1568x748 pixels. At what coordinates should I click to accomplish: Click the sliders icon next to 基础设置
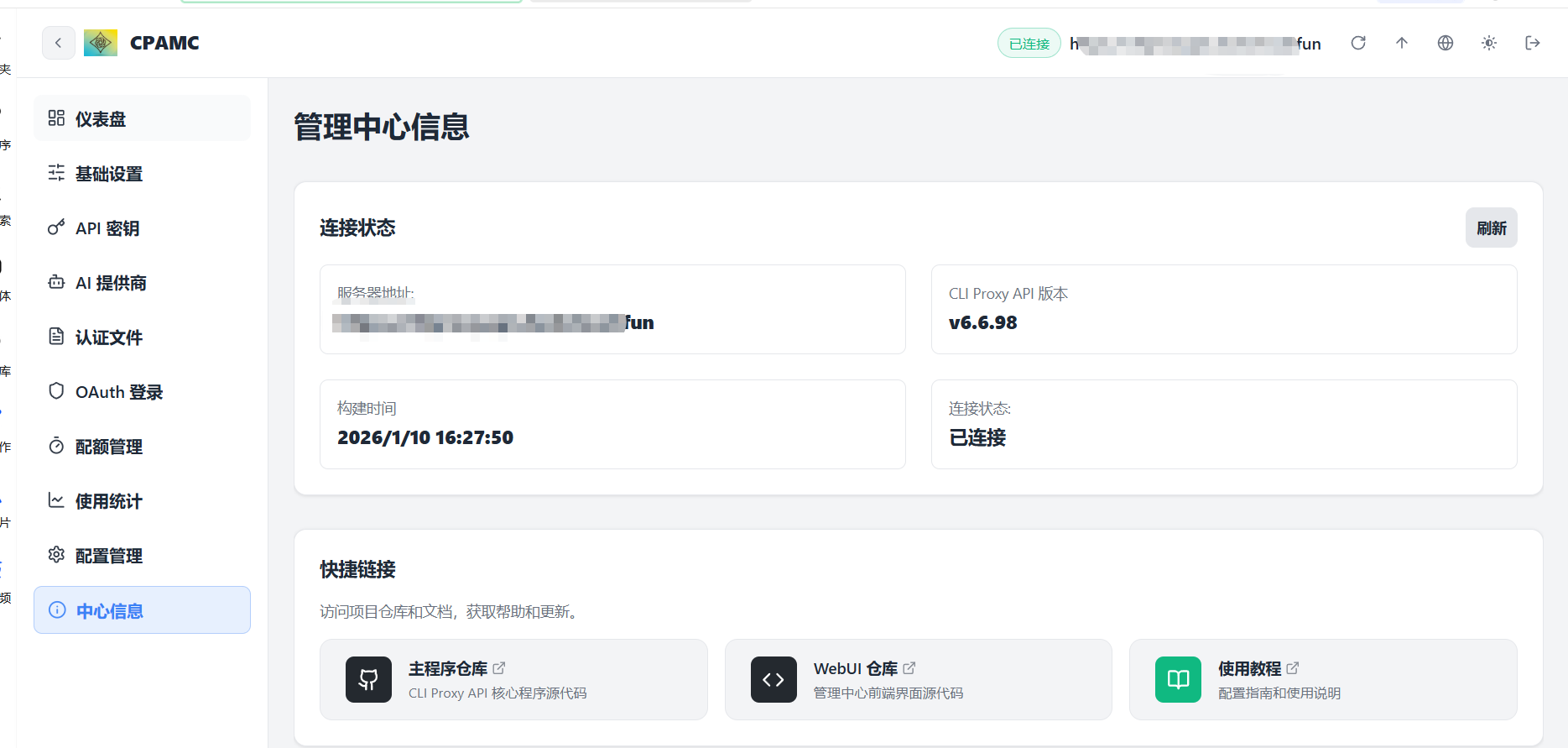tap(56, 173)
